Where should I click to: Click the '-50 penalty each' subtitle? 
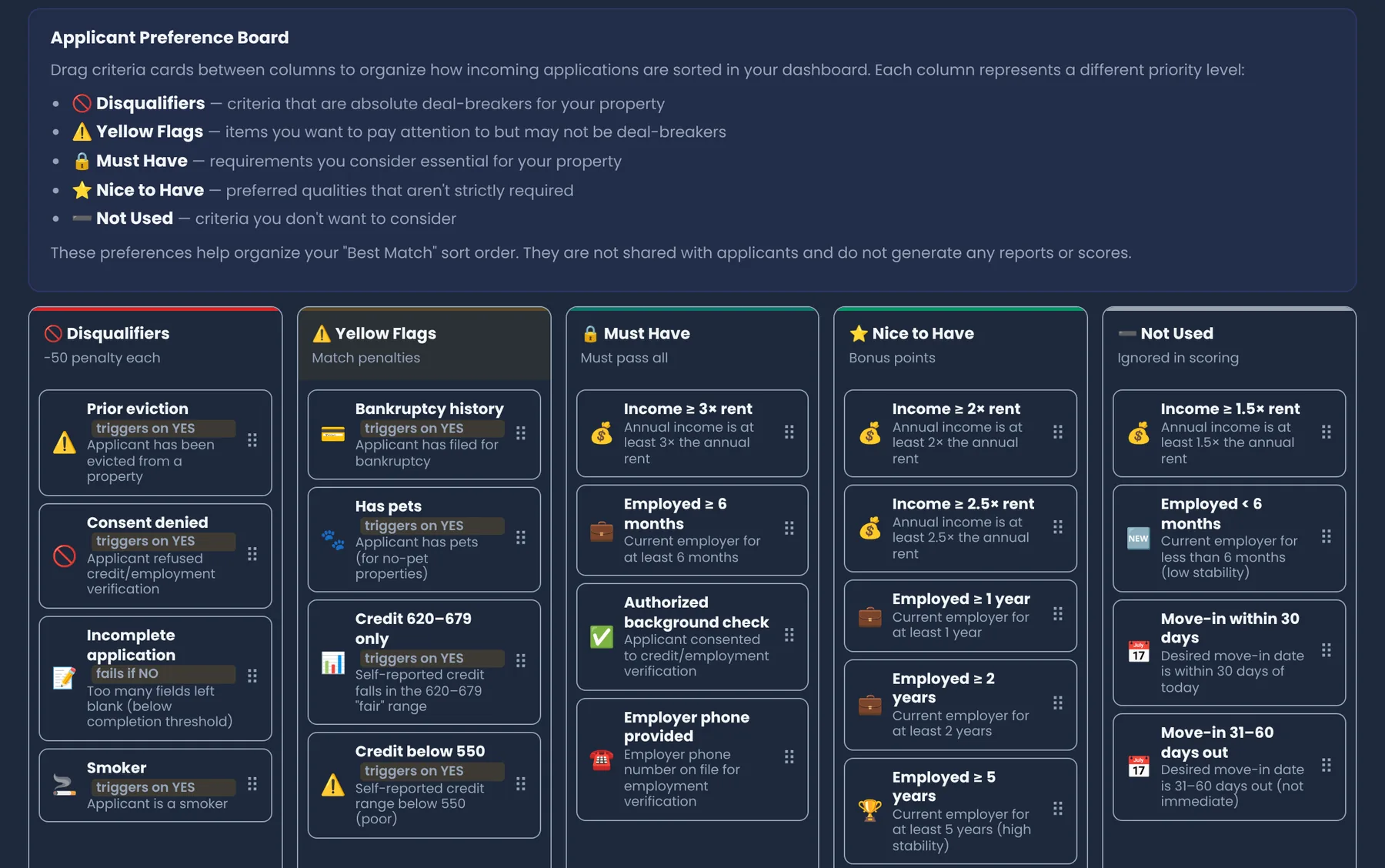102,358
